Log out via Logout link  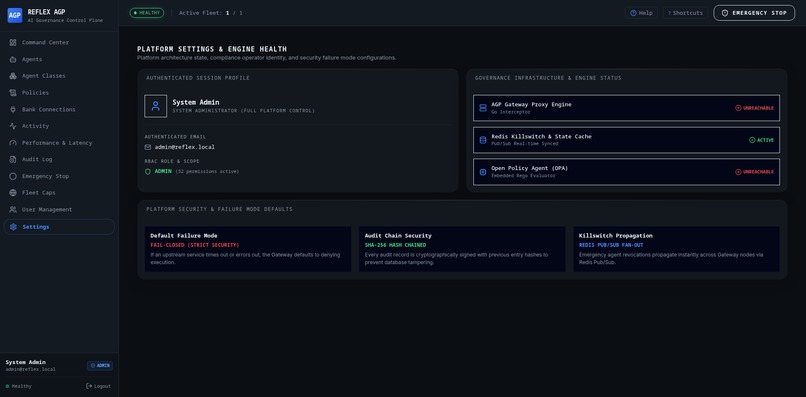tap(98, 386)
